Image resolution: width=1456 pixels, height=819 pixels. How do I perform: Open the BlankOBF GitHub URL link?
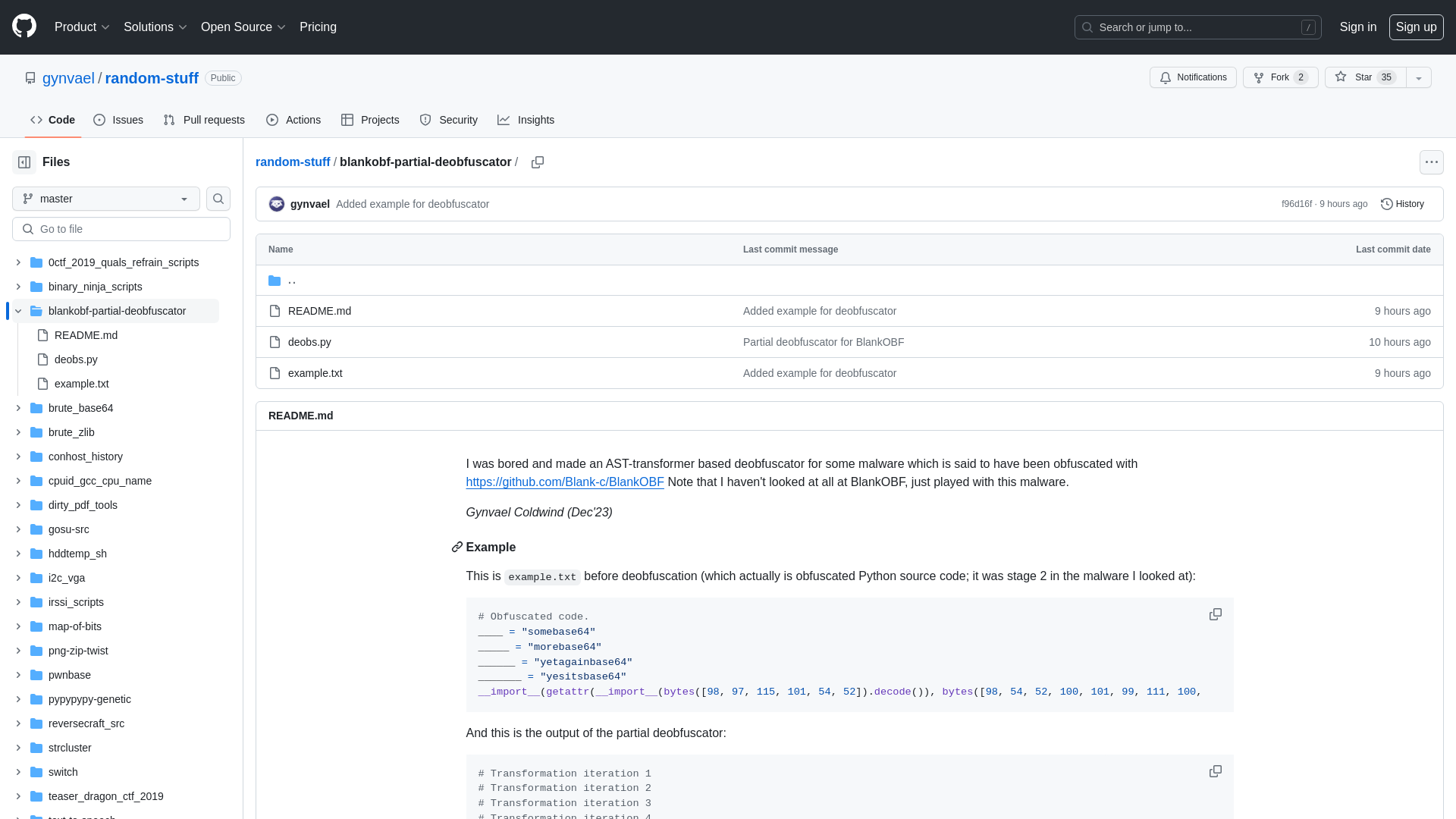coord(565,482)
